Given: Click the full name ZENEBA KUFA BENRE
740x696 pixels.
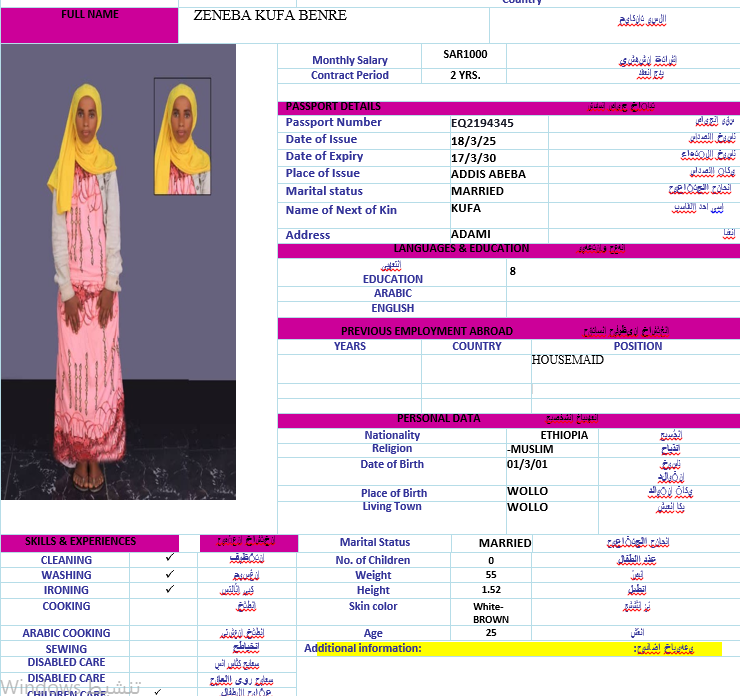Looking at the screenshot, I should [x=270, y=15].
